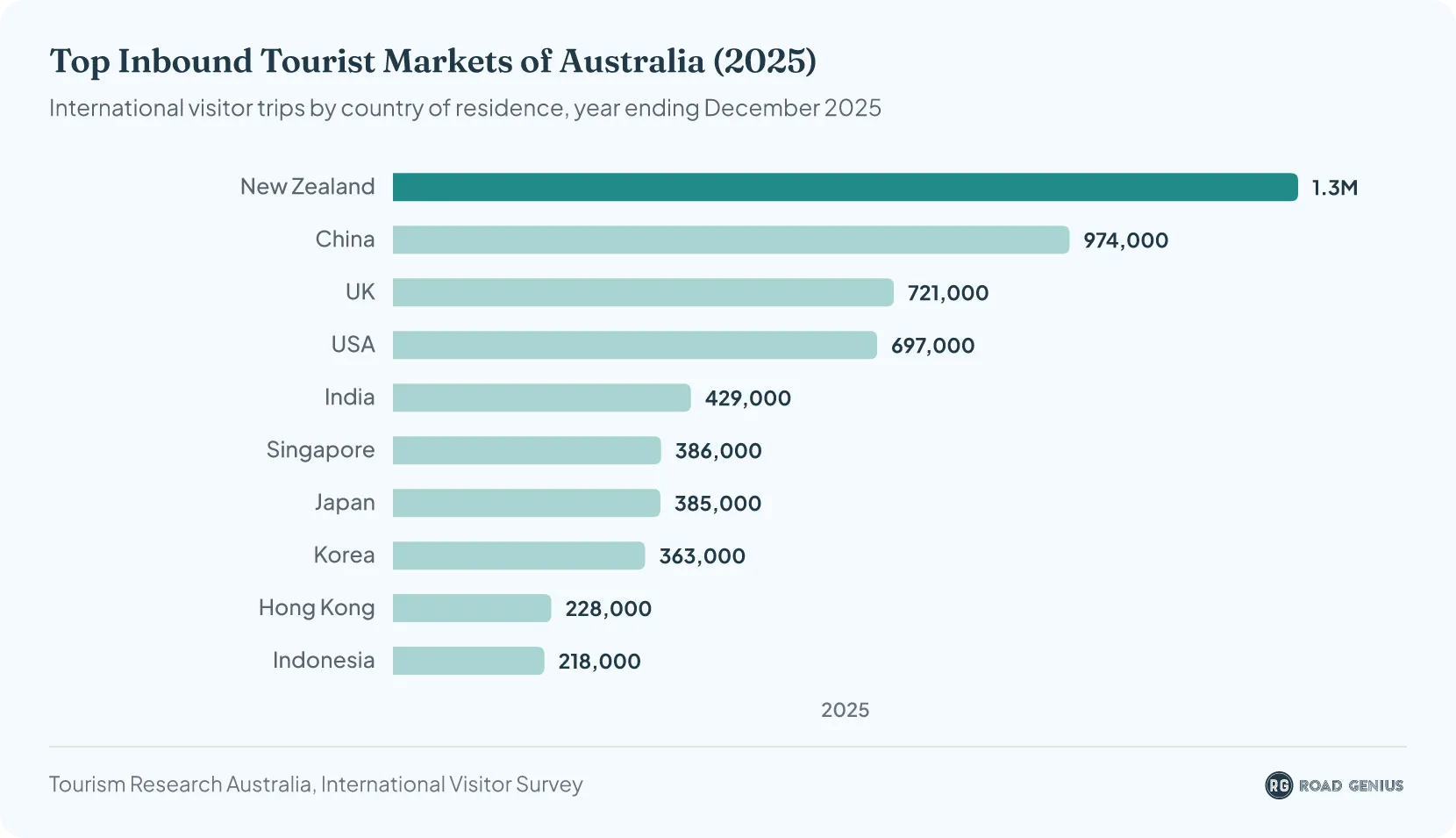Click the 'India' label
This screenshot has height=838, width=1456.
[349, 398]
